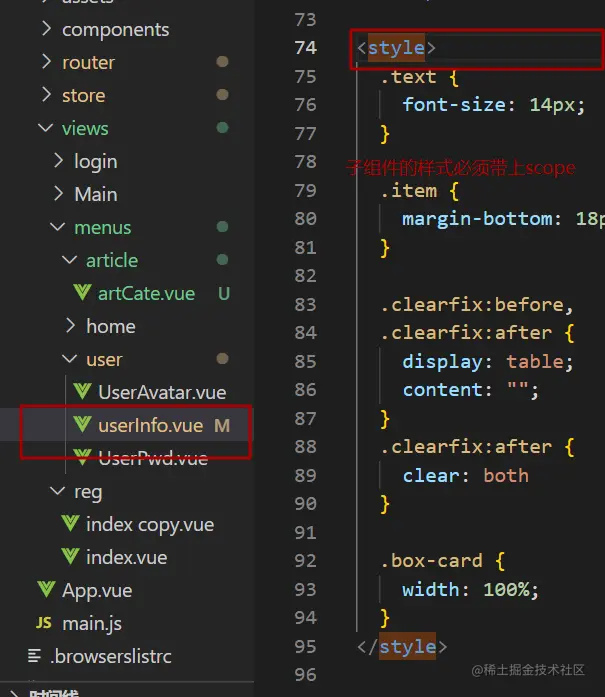Image resolution: width=605 pixels, height=697 pixels.
Task: Click 'content: "";' declaration
Action: point(471,390)
